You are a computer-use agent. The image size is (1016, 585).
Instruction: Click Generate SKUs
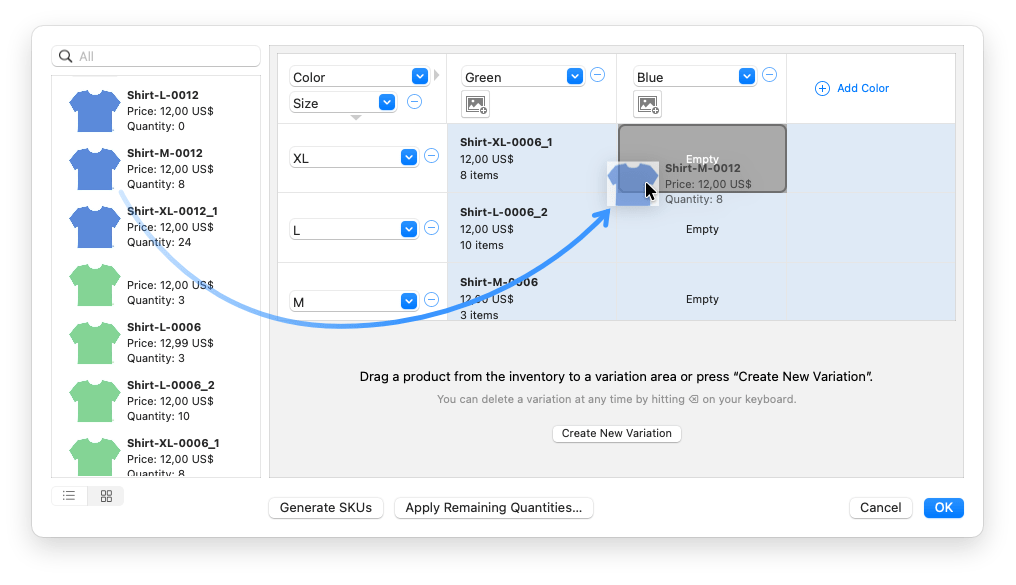coord(325,507)
